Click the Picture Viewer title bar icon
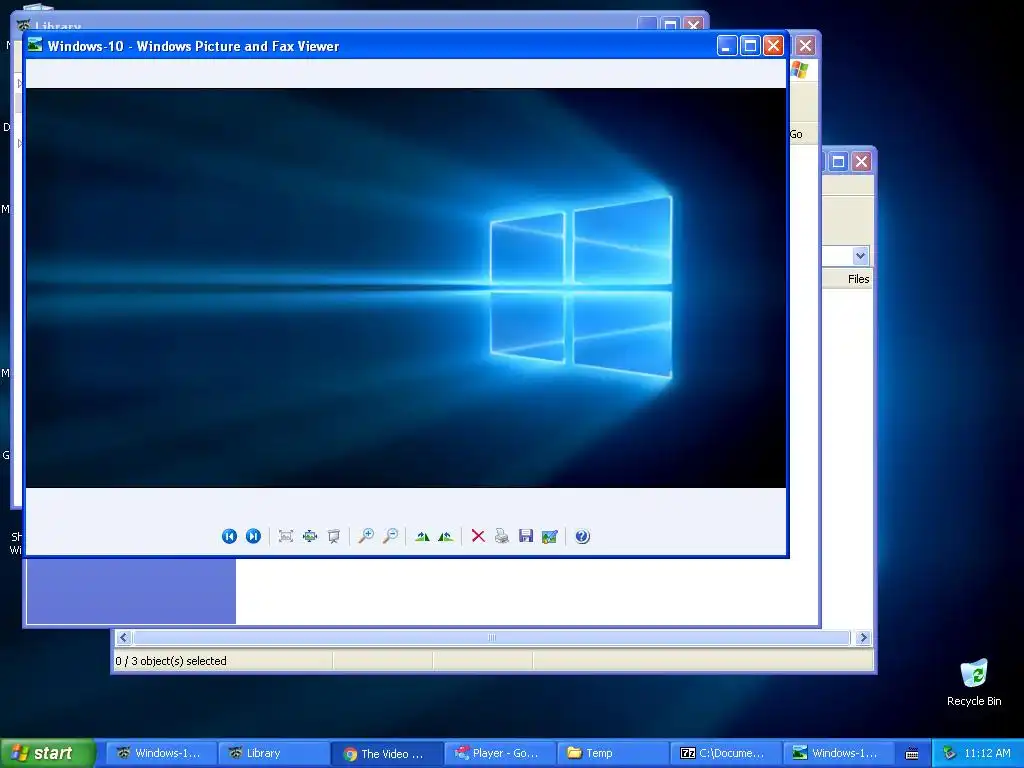The height and width of the screenshot is (768, 1024). pyautogui.click(x=35, y=45)
